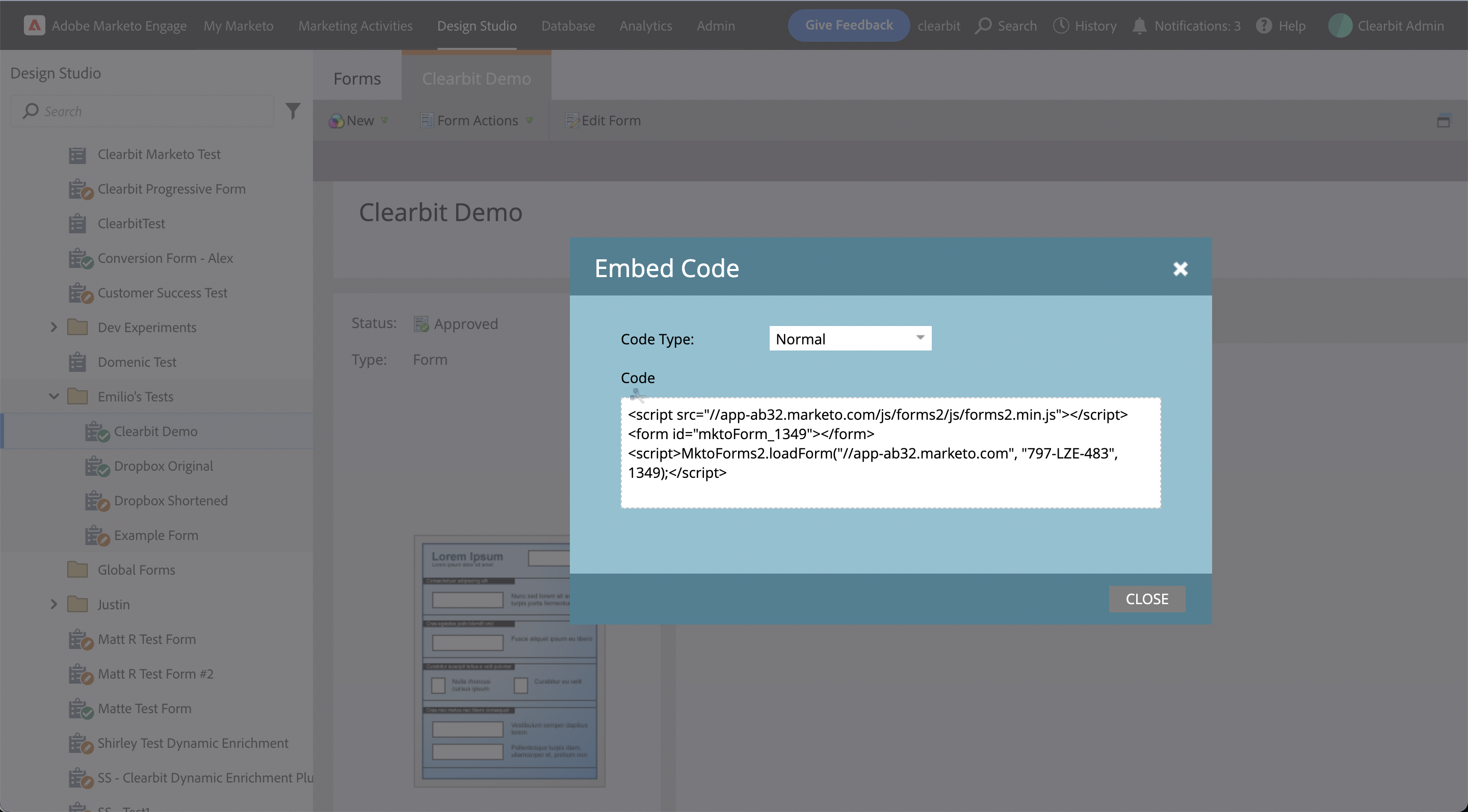
Task: Click the embed code text area
Action: coord(890,453)
